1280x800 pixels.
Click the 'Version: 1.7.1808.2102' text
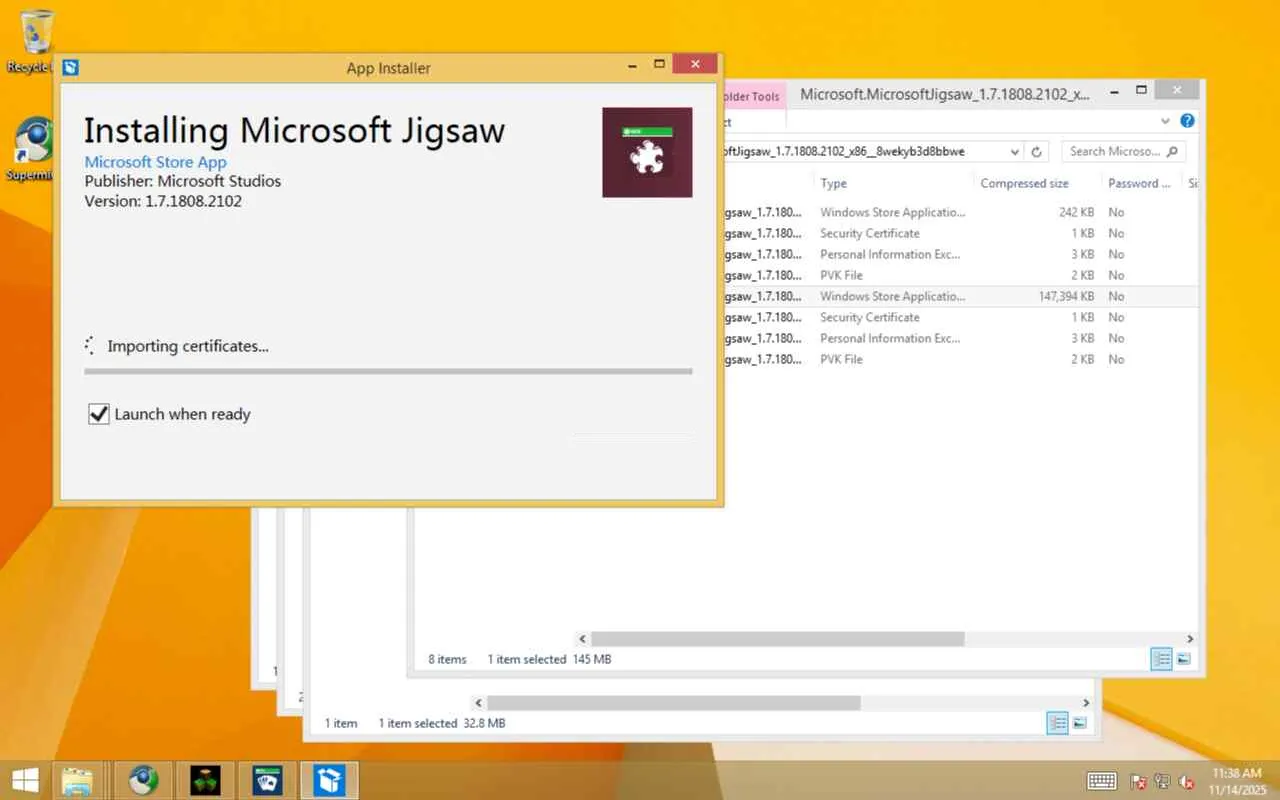(163, 201)
